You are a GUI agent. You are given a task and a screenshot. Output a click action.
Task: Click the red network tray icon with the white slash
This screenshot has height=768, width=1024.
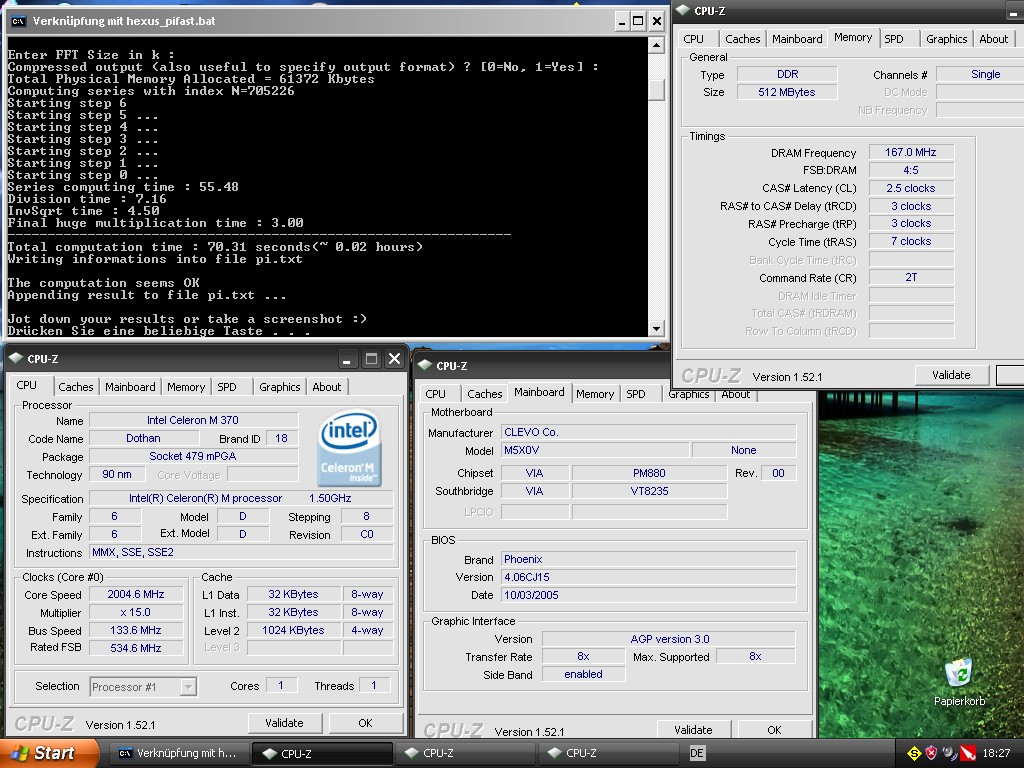967,754
